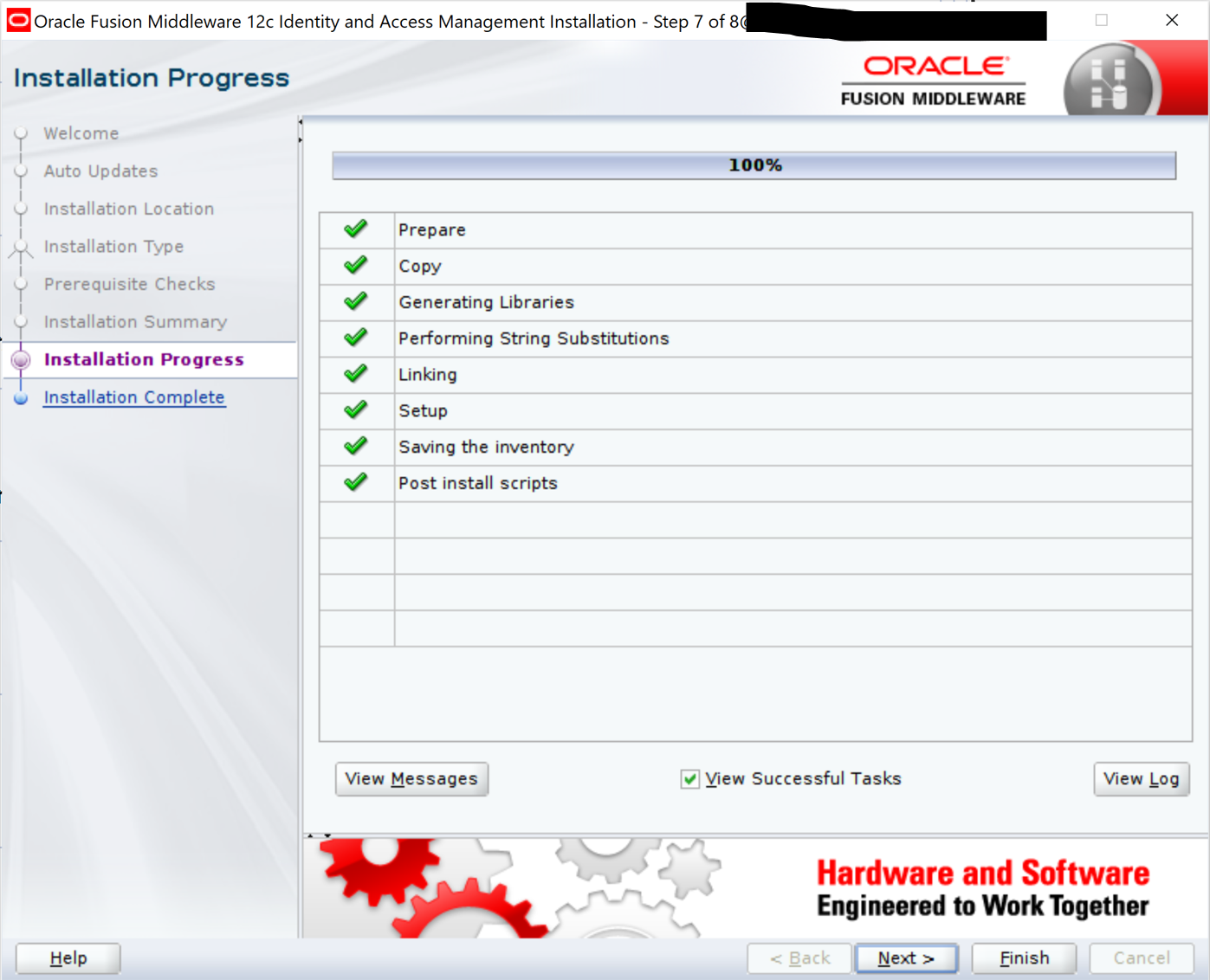Click the 100% progress bar
The image size is (1210, 980).
coord(754,165)
